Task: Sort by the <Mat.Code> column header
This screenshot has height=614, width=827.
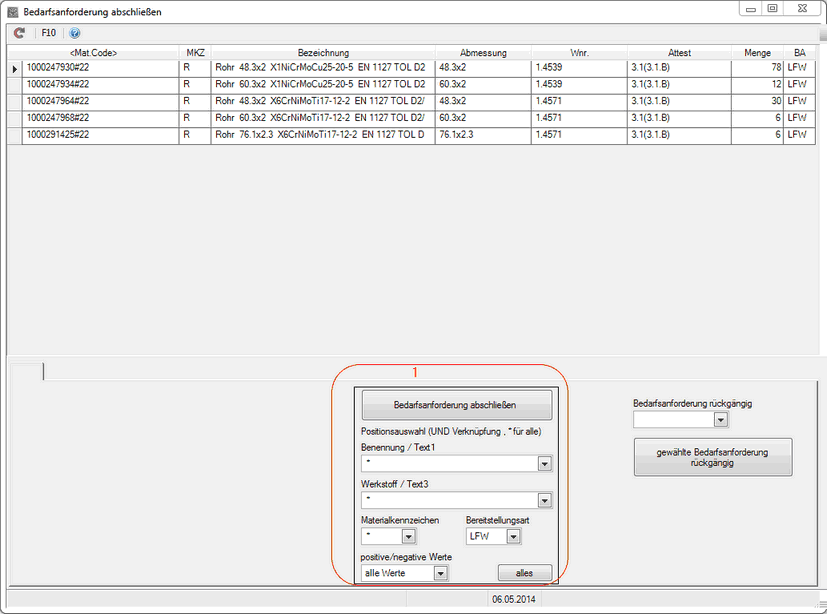Action: pyautogui.click(x=94, y=52)
